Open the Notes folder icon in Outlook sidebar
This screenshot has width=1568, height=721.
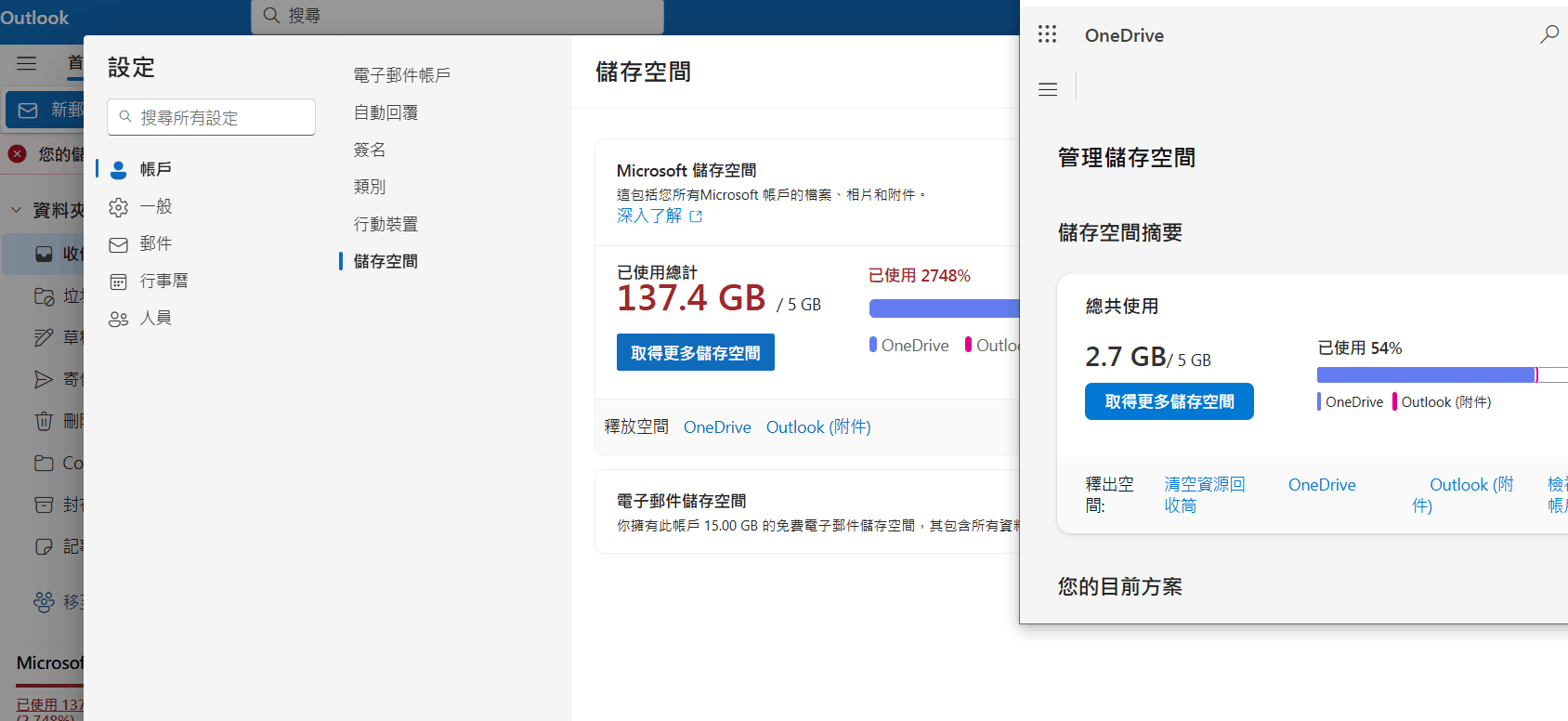click(x=44, y=546)
